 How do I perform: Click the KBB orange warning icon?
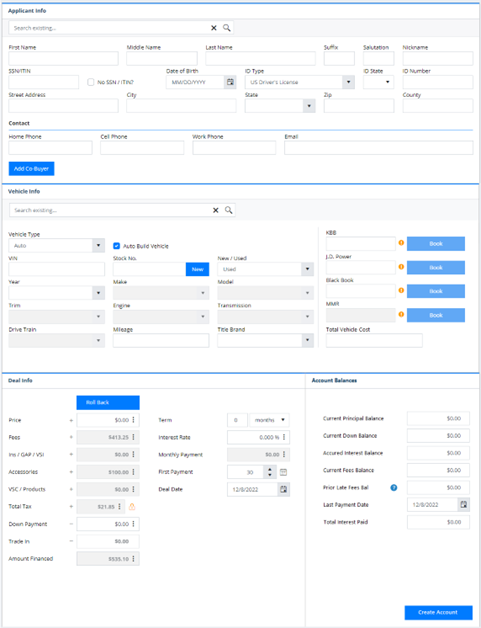point(401,243)
